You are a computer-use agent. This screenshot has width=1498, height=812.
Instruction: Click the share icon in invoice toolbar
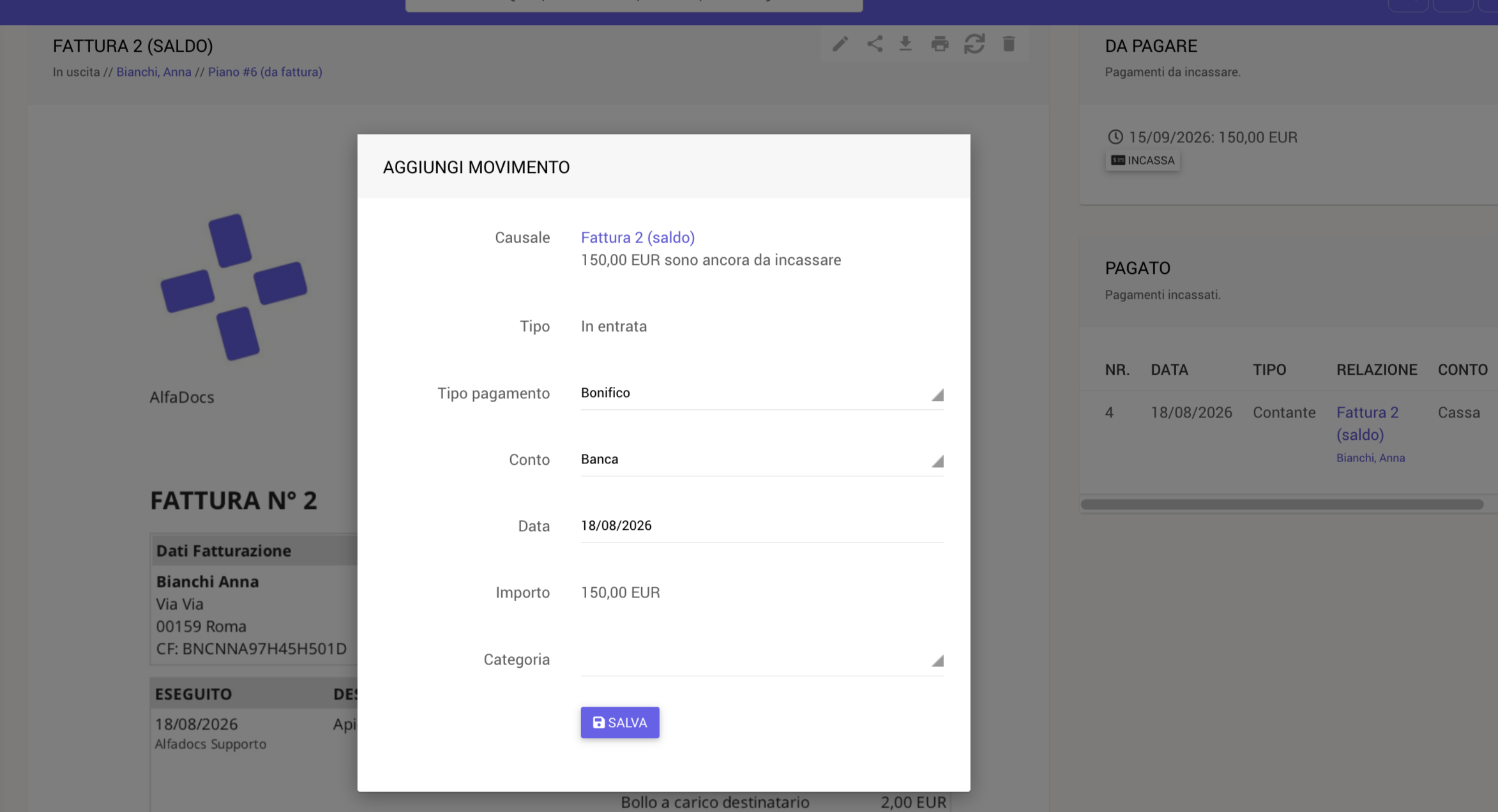875,44
